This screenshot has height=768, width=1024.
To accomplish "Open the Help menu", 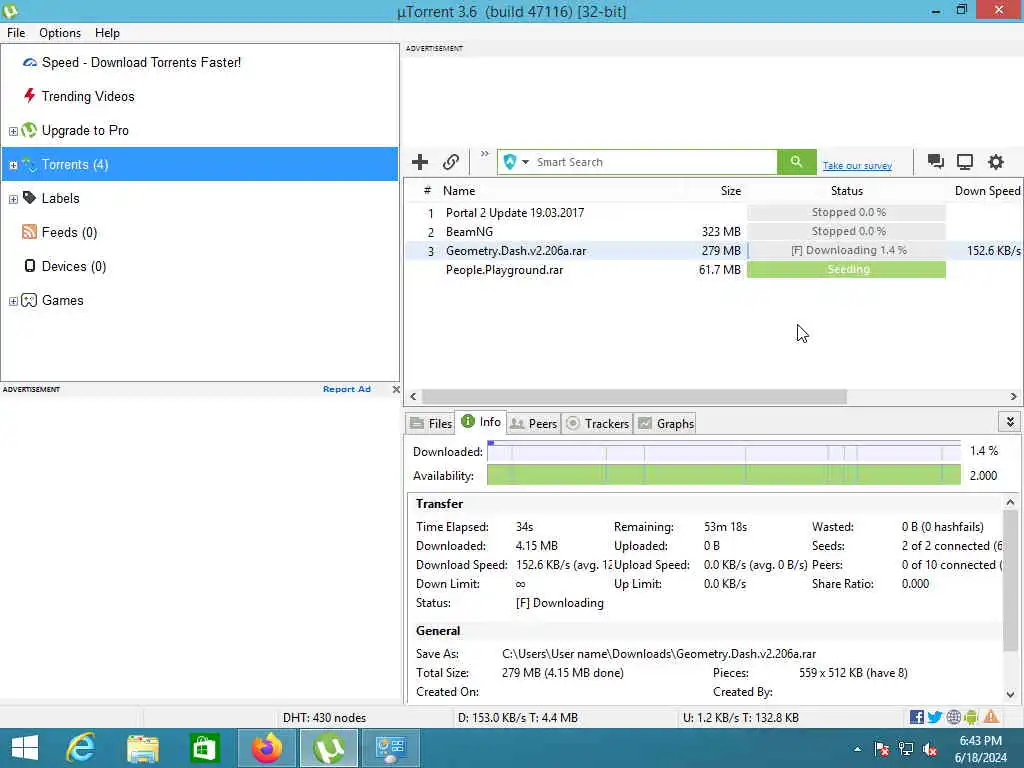I will click(x=107, y=33).
